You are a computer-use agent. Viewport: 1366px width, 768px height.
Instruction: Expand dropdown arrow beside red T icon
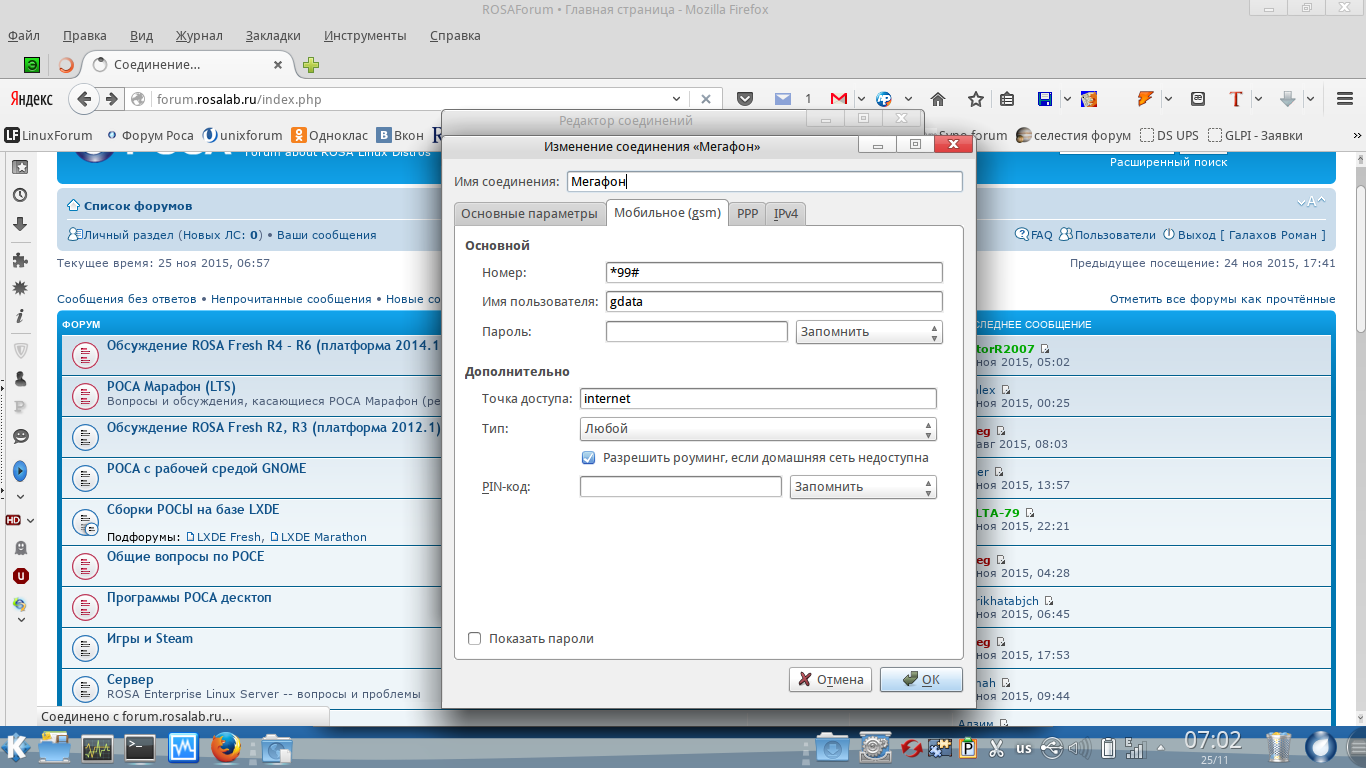[x=1259, y=99]
